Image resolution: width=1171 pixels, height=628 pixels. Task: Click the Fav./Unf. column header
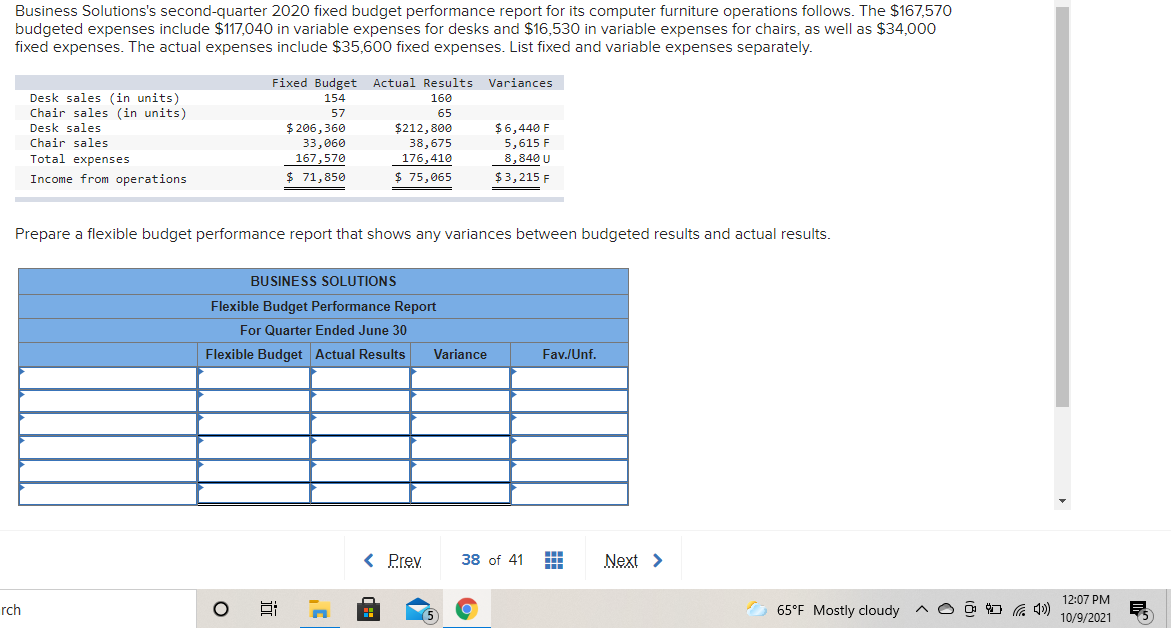pyautogui.click(x=569, y=355)
